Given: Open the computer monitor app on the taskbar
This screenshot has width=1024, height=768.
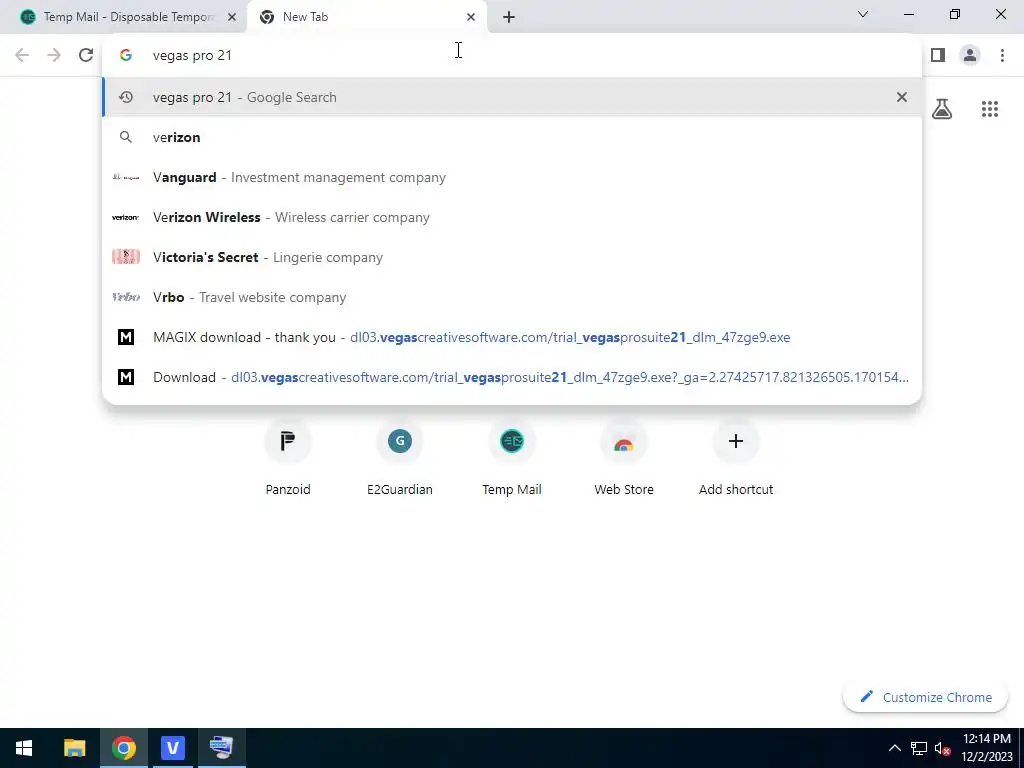Looking at the screenshot, I should pos(221,748).
